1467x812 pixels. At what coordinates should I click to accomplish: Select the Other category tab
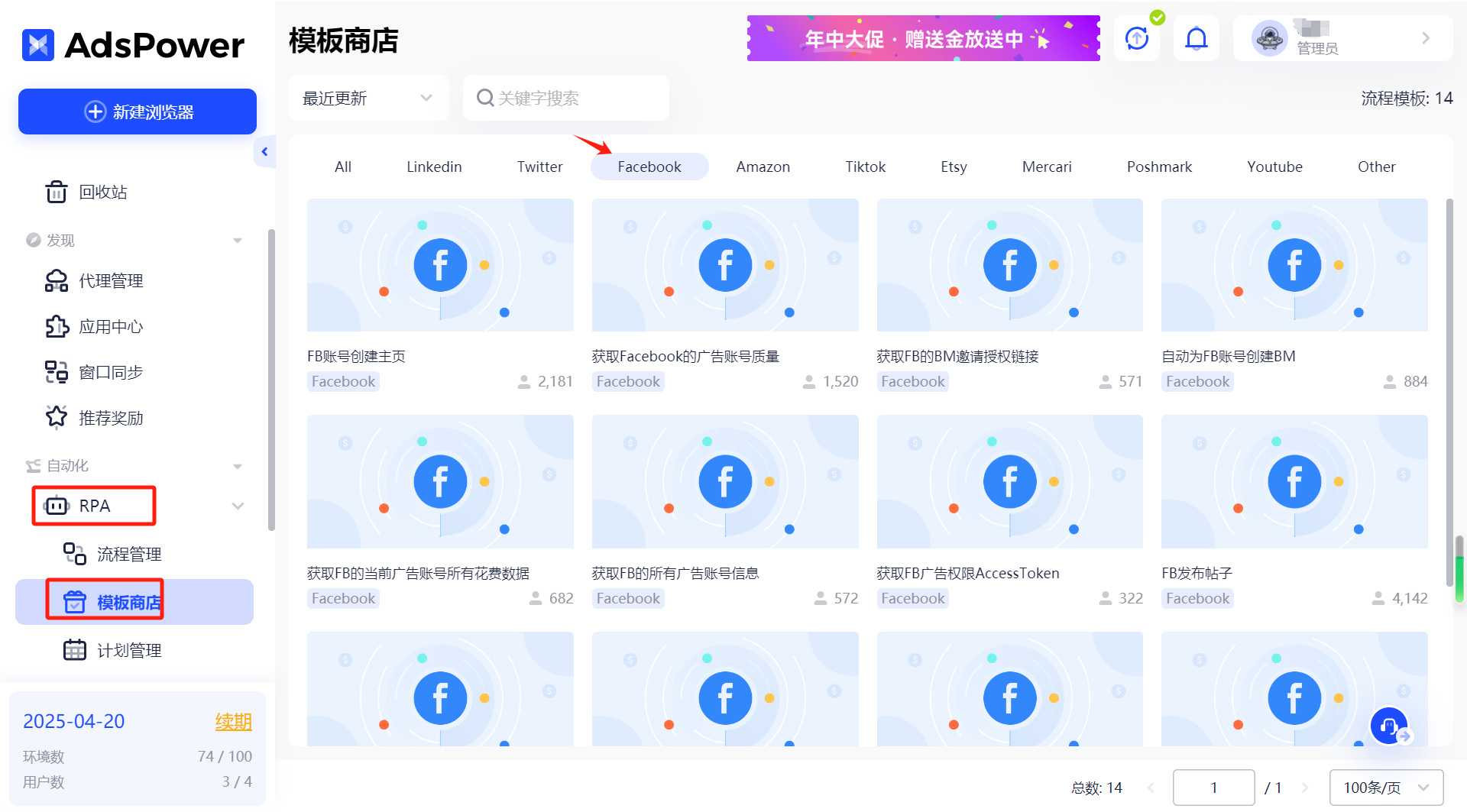pyautogui.click(x=1376, y=167)
